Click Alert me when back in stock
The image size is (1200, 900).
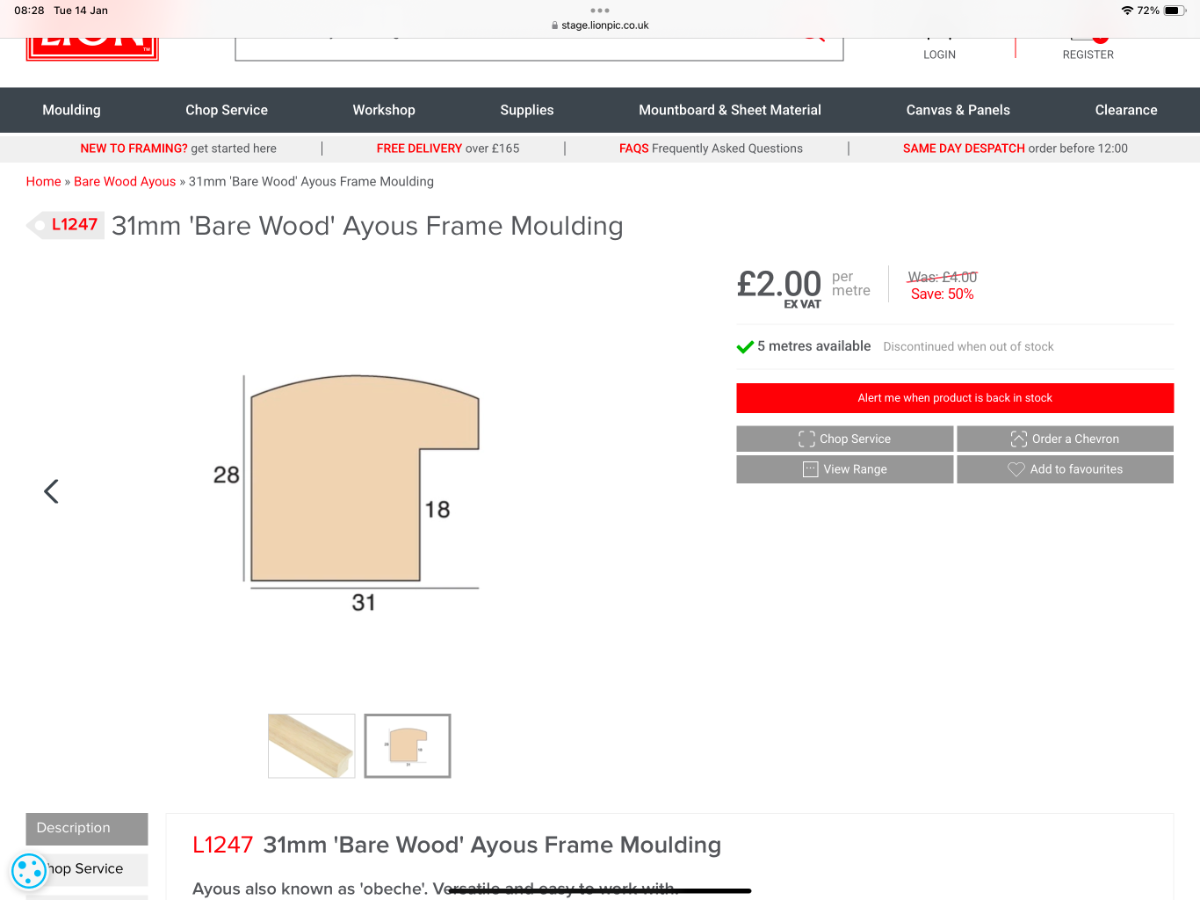(x=955, y=398)
